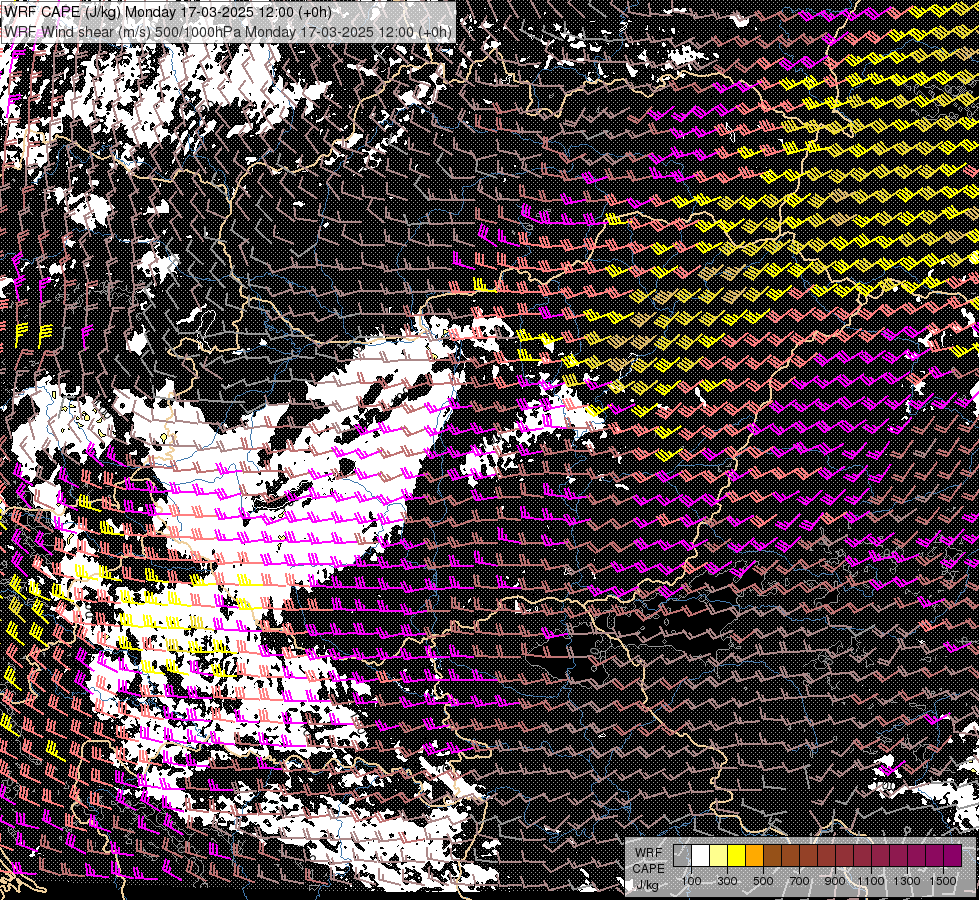Click the 100 legend tick label
The width and height of the screenshot is (979, 900).
click(x=691, y=881)
